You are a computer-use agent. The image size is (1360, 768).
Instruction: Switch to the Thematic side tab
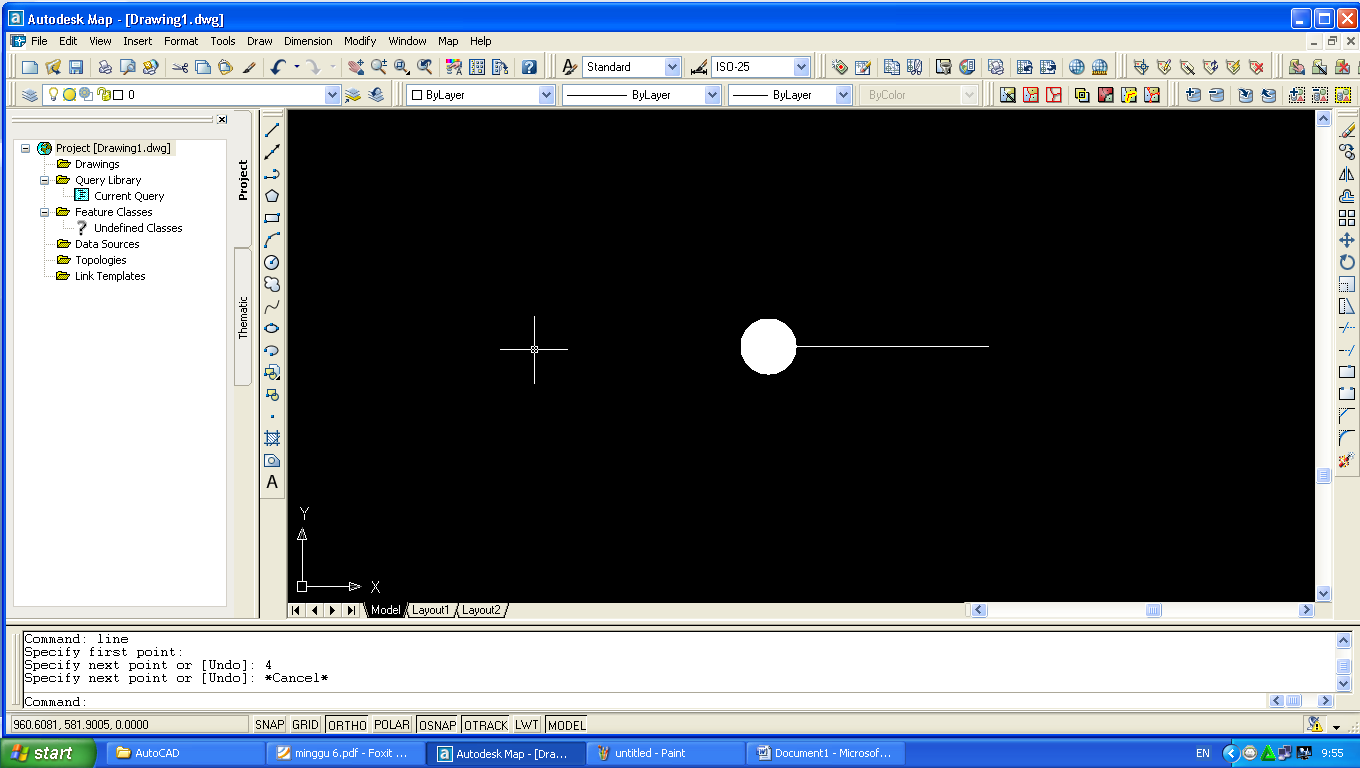tap(243, 317)
